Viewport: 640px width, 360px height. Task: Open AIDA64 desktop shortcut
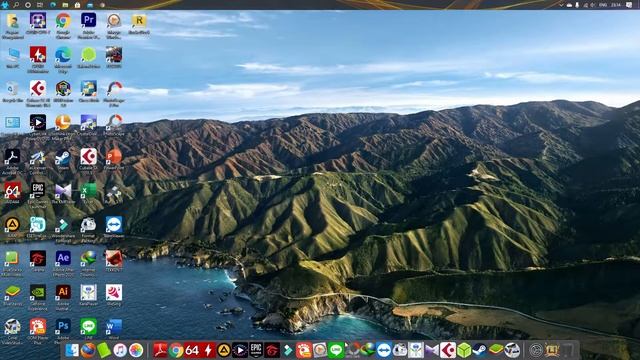click(12, 190)
